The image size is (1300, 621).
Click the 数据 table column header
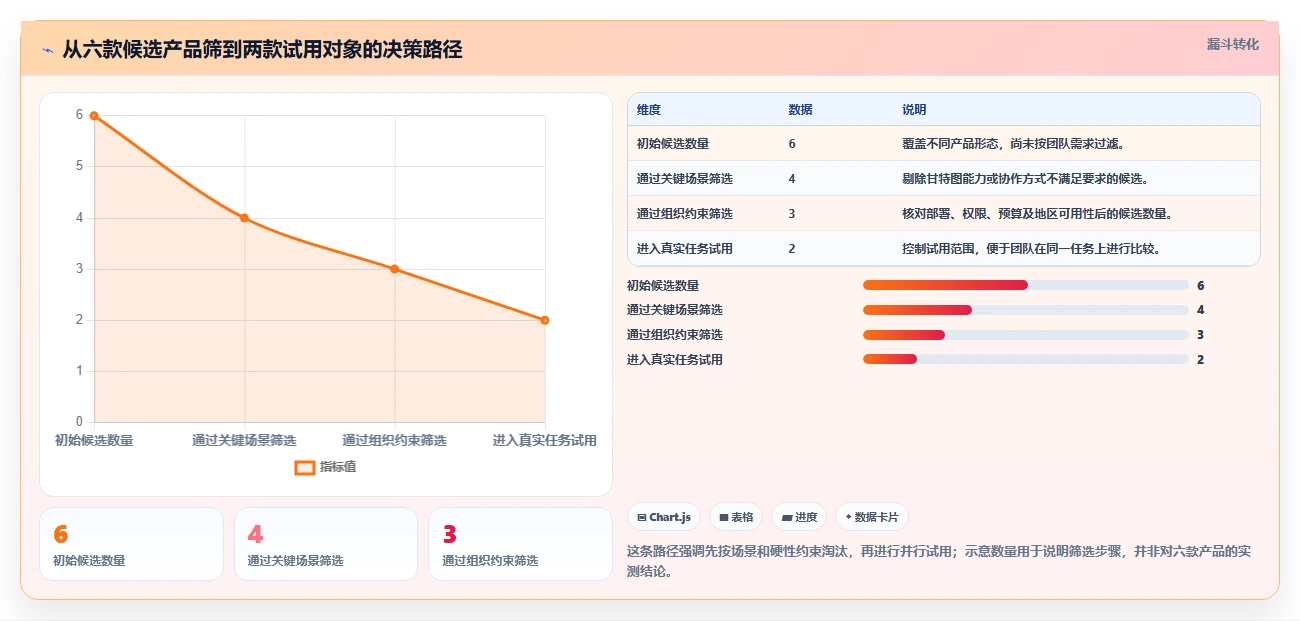click(x=800, y=109)
